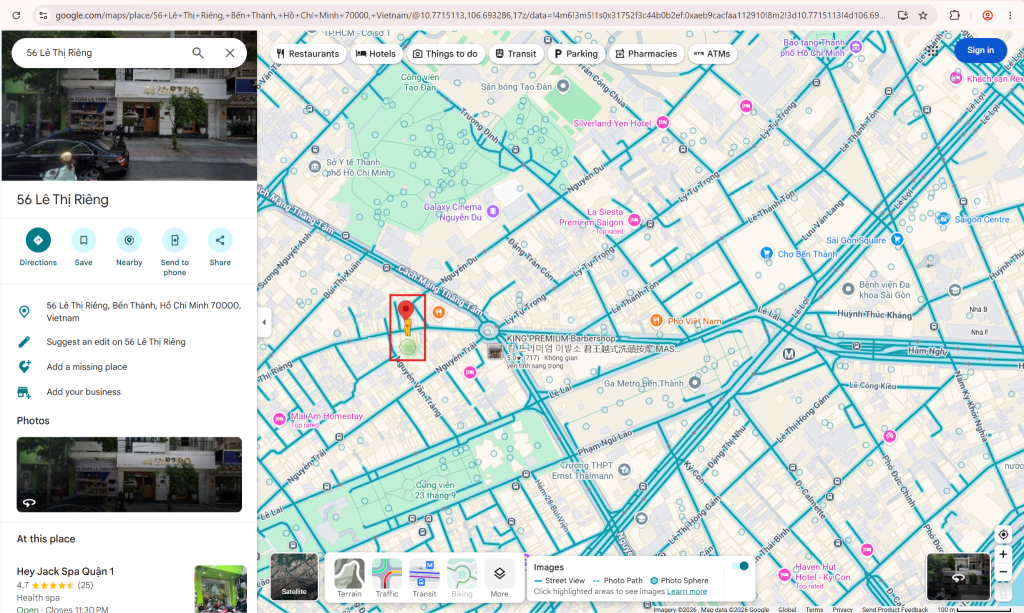The width and height of the screenshot is (1024, 613).
Task: Open Street View thumbnail at map corner
Action: click(958, 576)
